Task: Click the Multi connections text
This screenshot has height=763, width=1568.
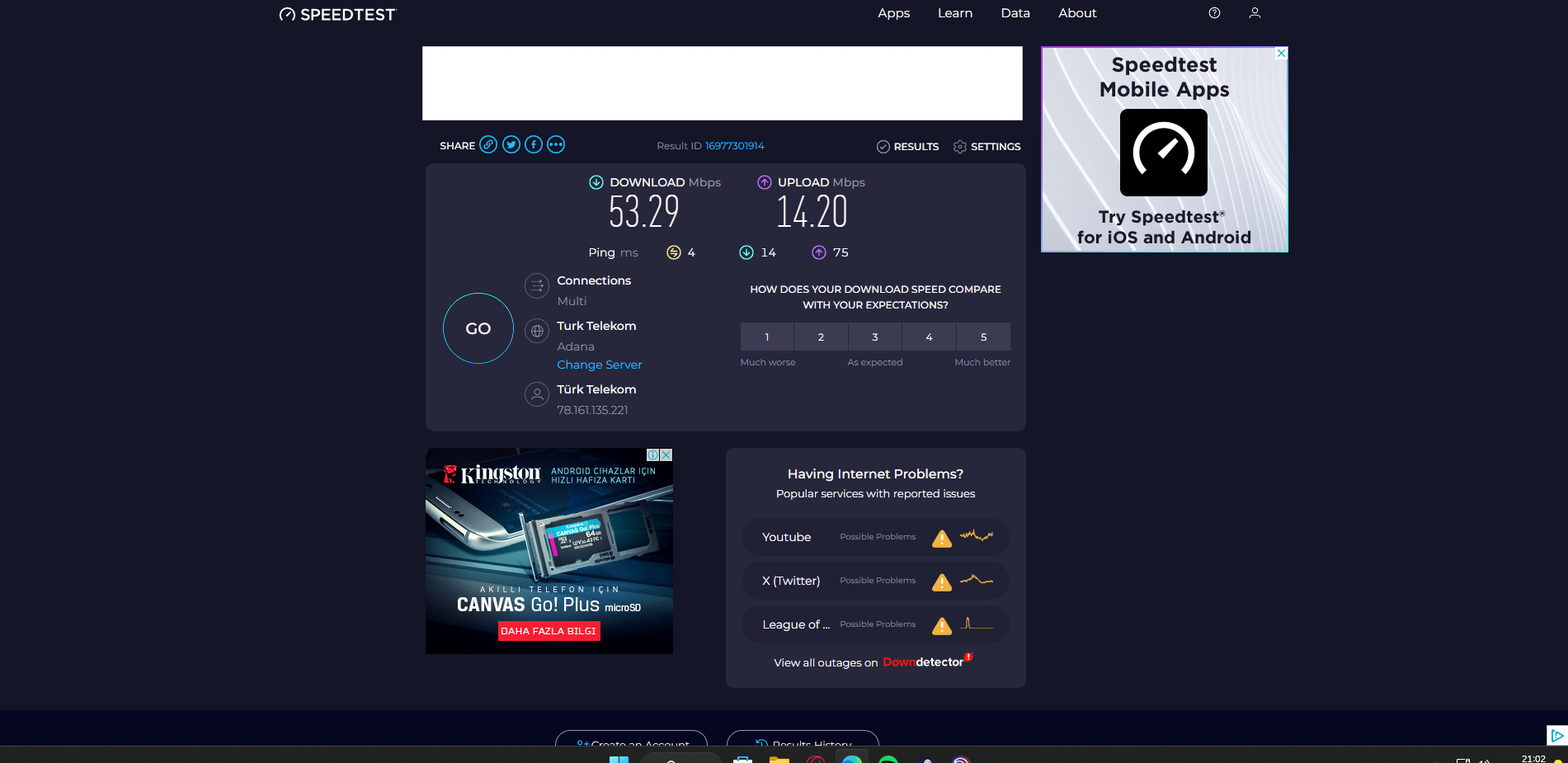Action: pyautogui.click(x=572, y=301)
